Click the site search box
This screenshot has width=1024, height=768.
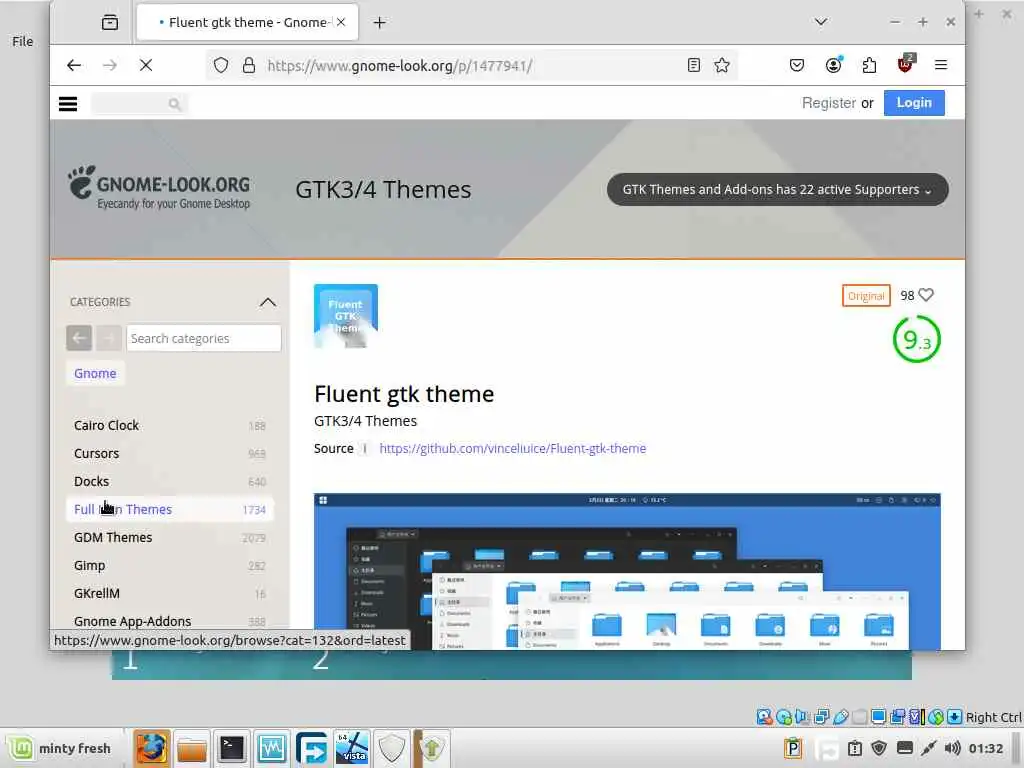click(x=139, y=104)
